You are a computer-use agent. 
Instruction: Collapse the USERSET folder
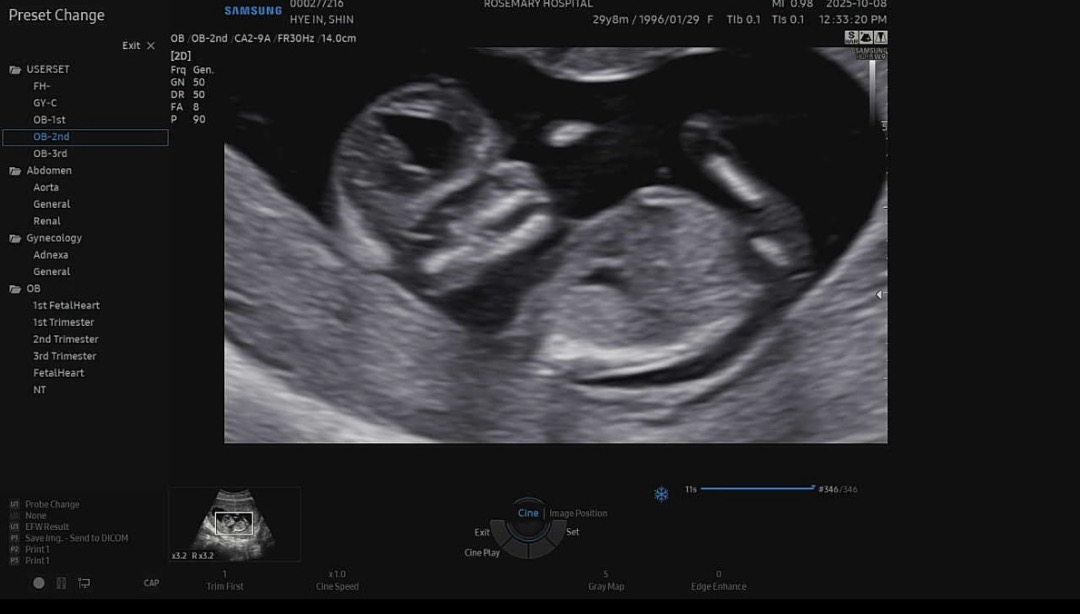coord(15,70)
